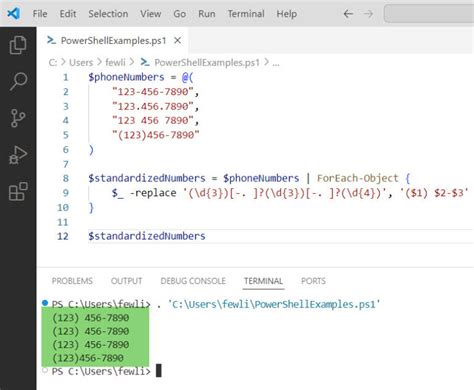
Task: Switch to the OUTPUT panel tab
Action: pyautogui.click(x=127, y=281)
